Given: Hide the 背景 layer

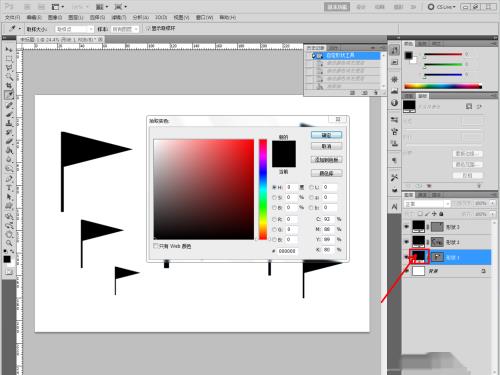Looking at the screenshot, I should click(x=407, y=271).
